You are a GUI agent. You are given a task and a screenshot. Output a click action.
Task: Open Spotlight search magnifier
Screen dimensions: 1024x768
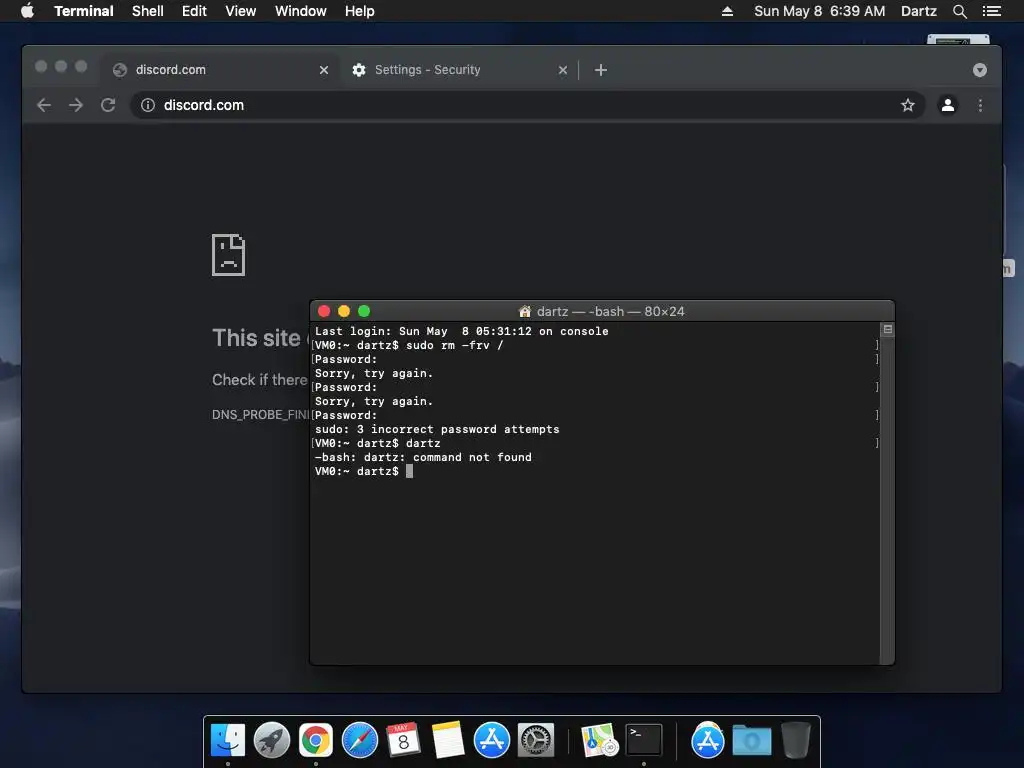(959, 11)
